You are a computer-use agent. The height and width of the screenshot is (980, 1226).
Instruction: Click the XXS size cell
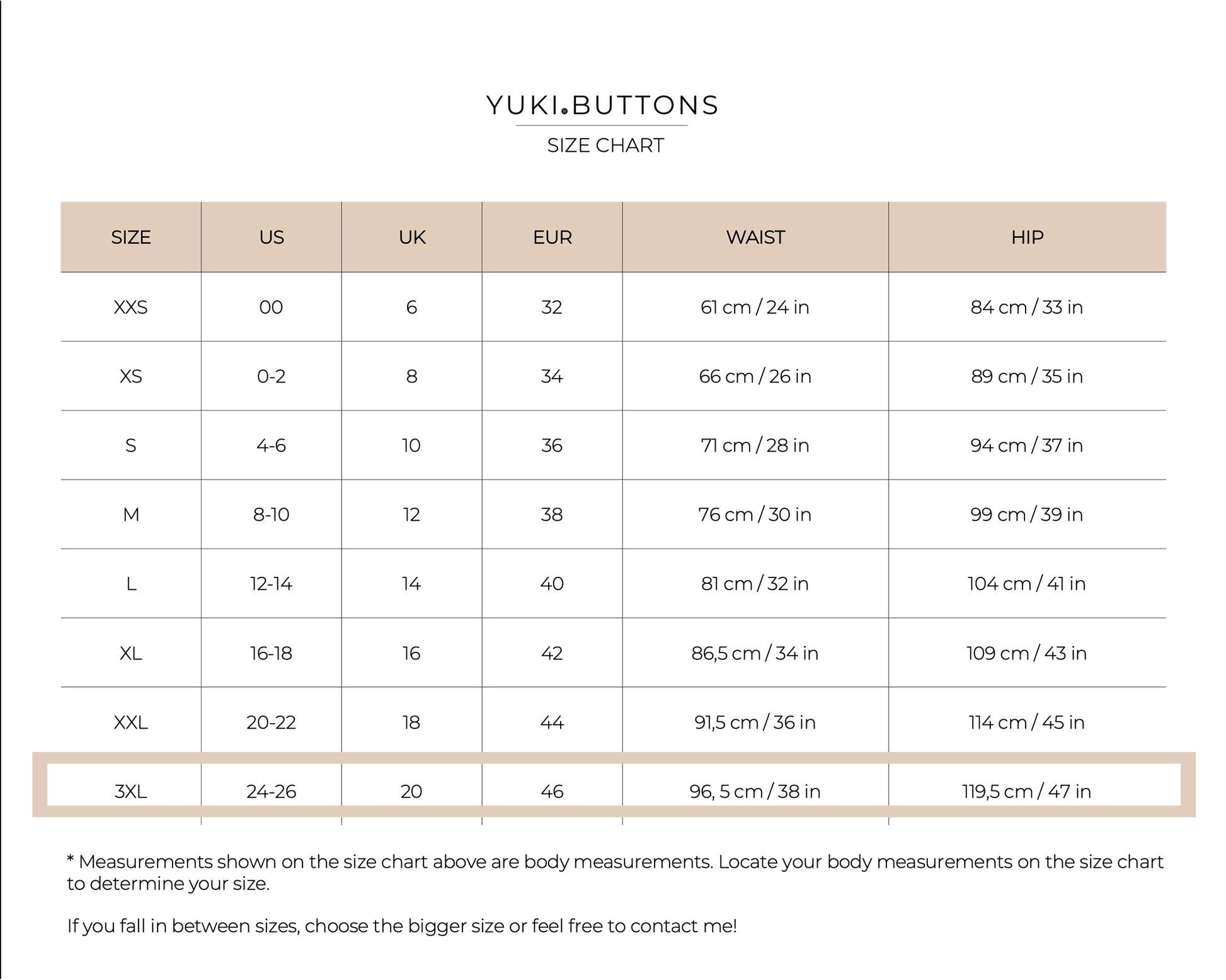point(131,307)
